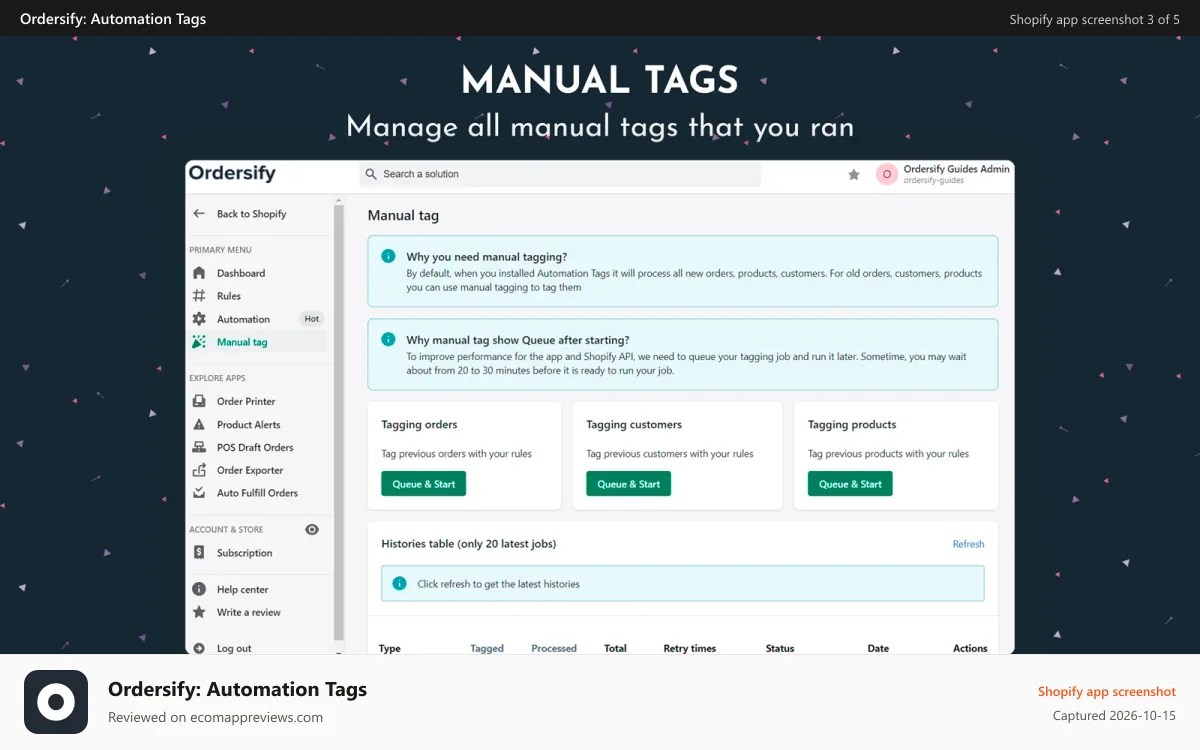
Task: Click the Manual tag confetti icon
Action: coord(199,342)
